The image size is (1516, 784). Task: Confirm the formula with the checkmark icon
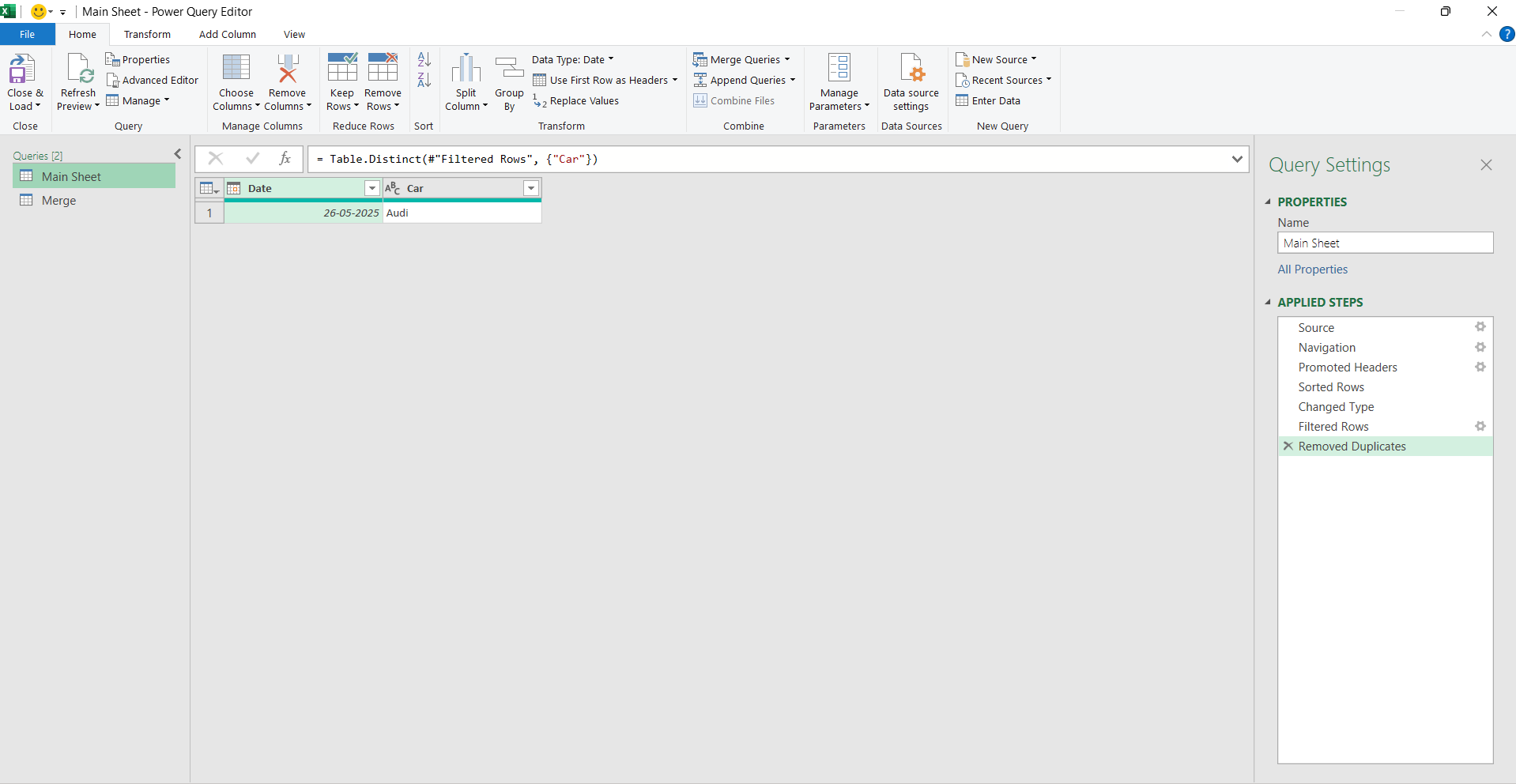pos(253,159)
